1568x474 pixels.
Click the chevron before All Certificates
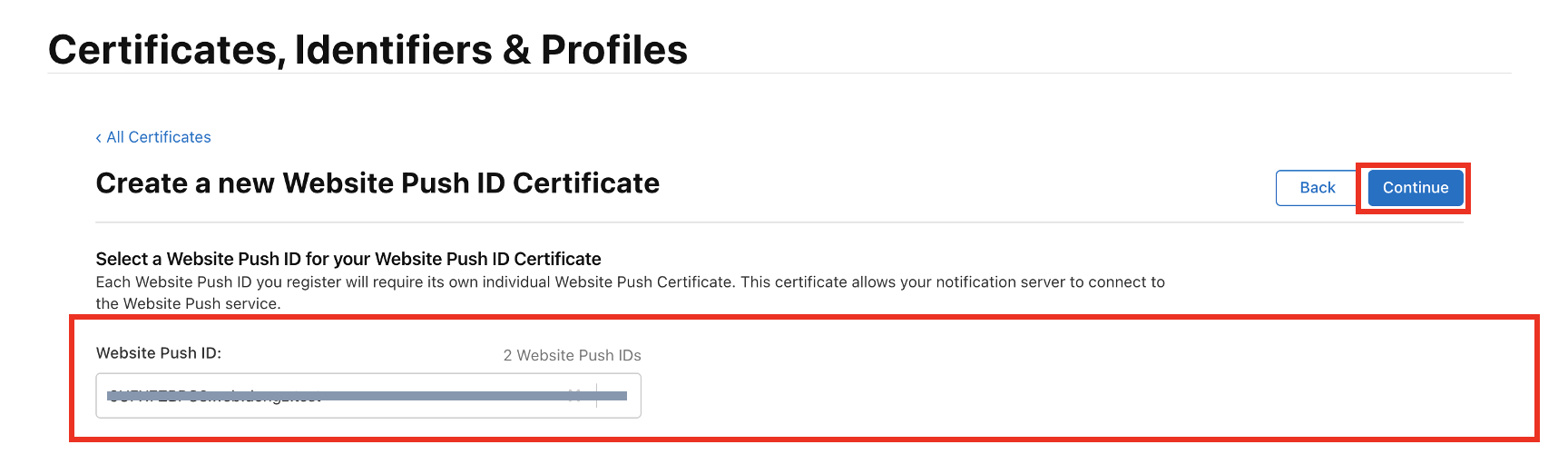pos(98,138)
